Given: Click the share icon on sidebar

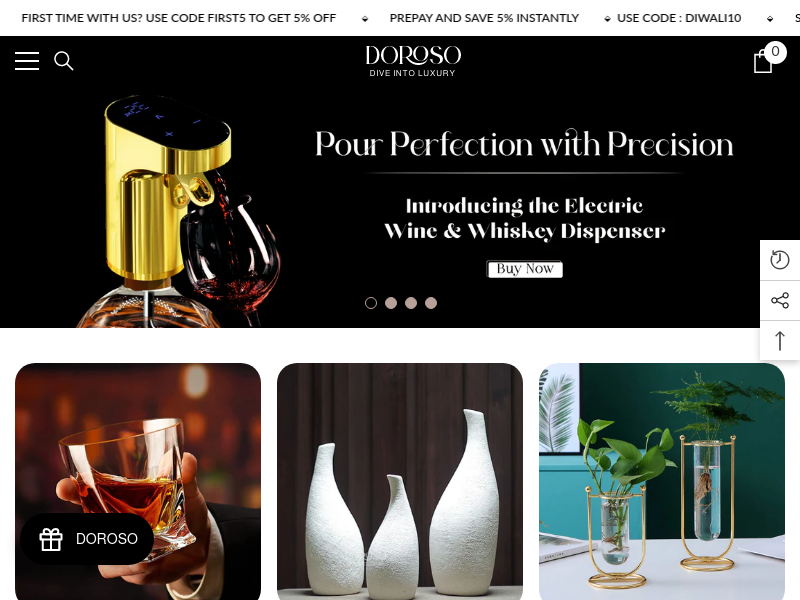Looking at the screenshot, I should click(780, 300).
